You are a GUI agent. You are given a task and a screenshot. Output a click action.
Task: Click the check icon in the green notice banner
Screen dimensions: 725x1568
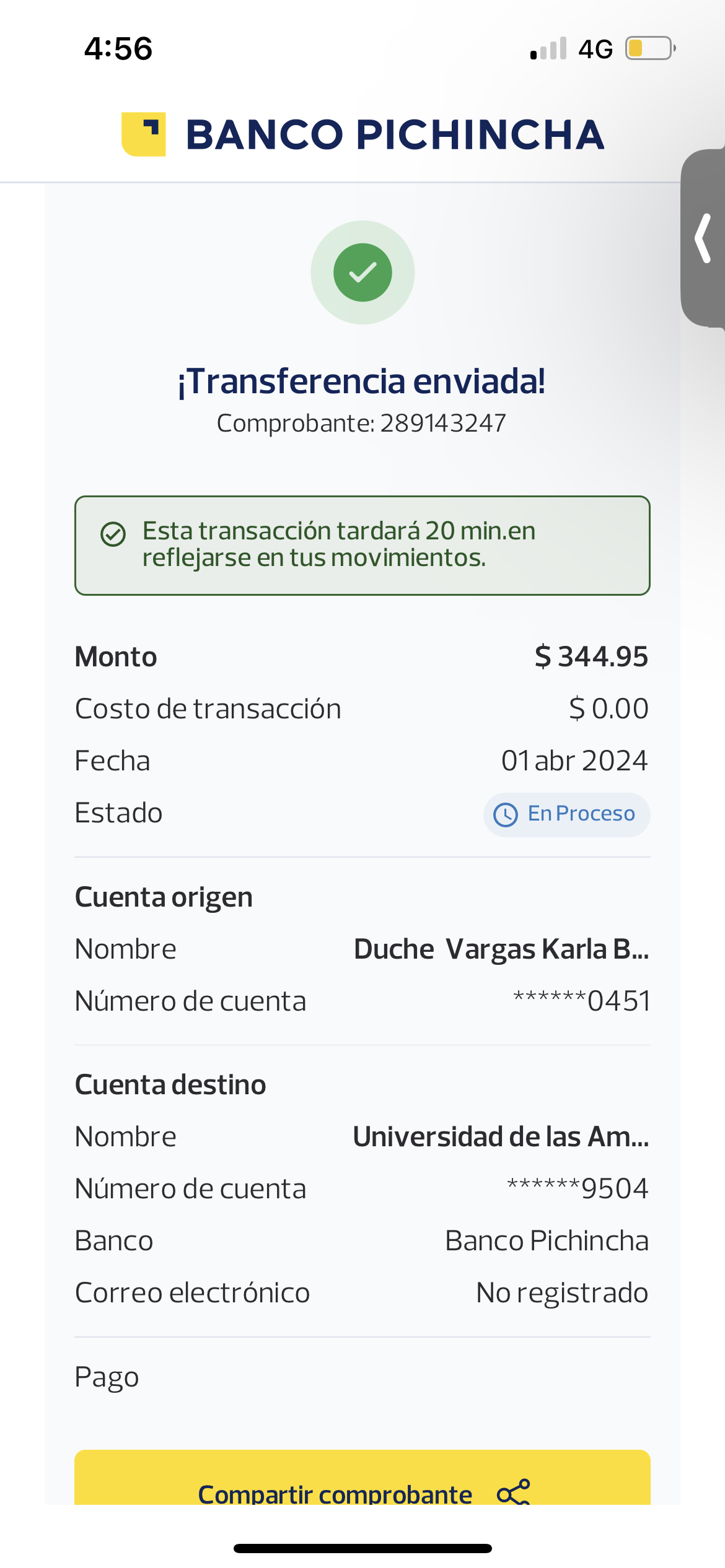pos(113,534)
